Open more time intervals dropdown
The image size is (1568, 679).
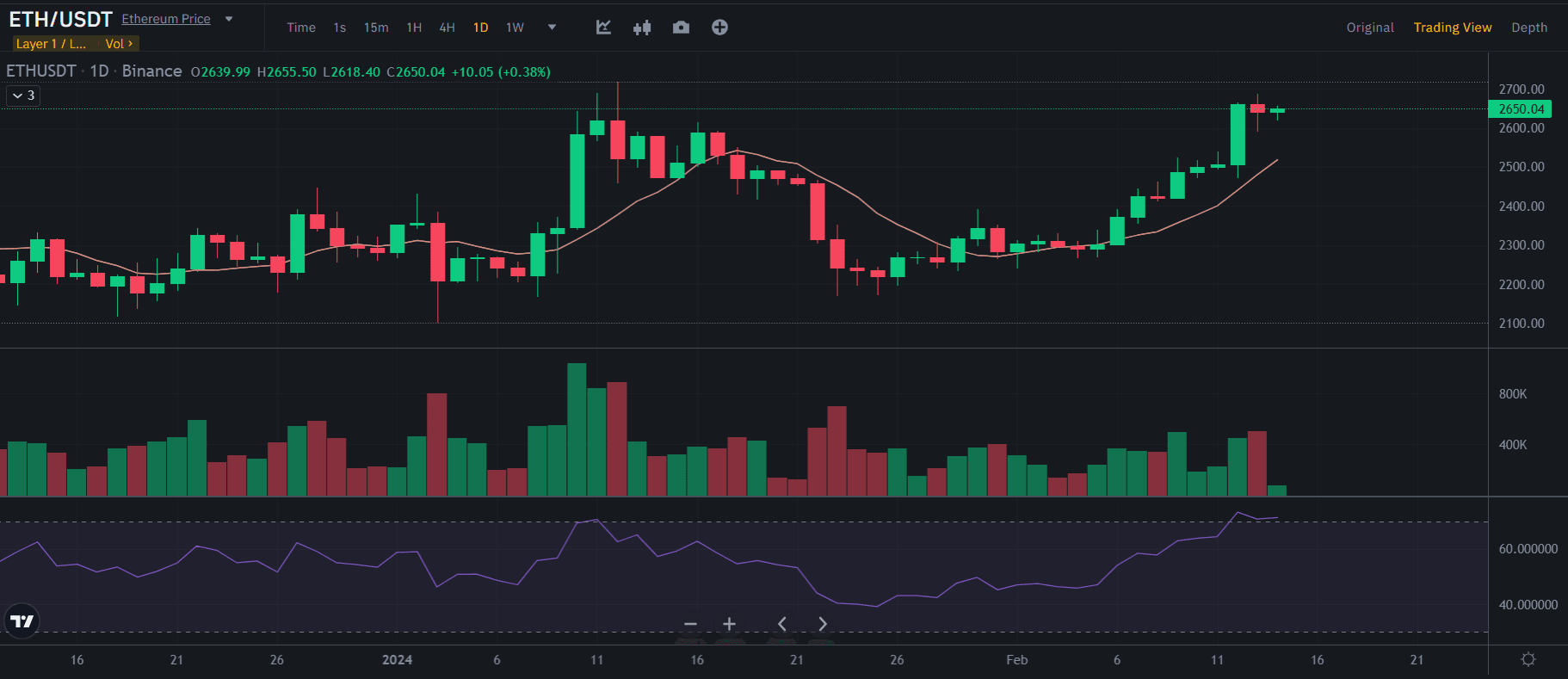[x=552, y=28]
